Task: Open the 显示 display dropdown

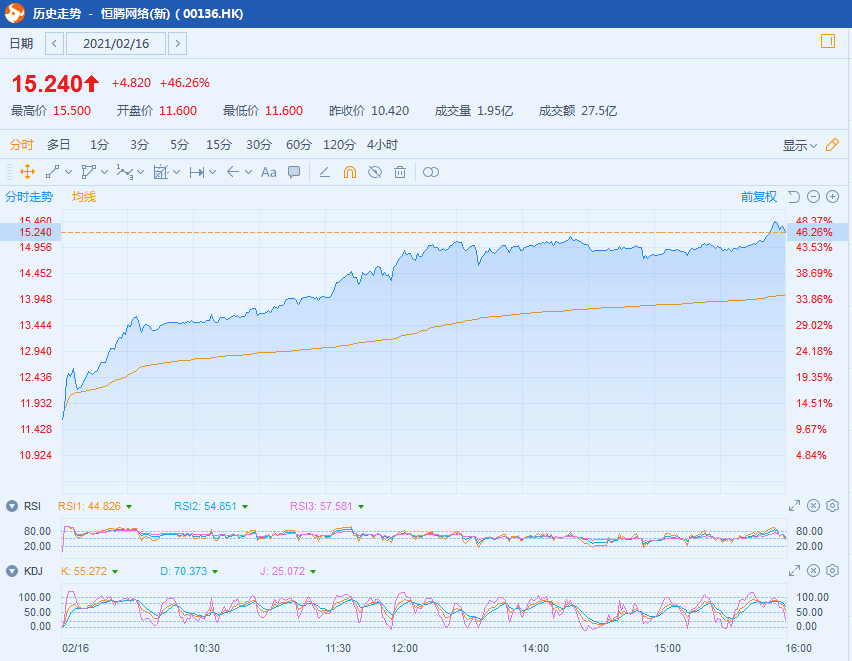Action: coord(799,145)
